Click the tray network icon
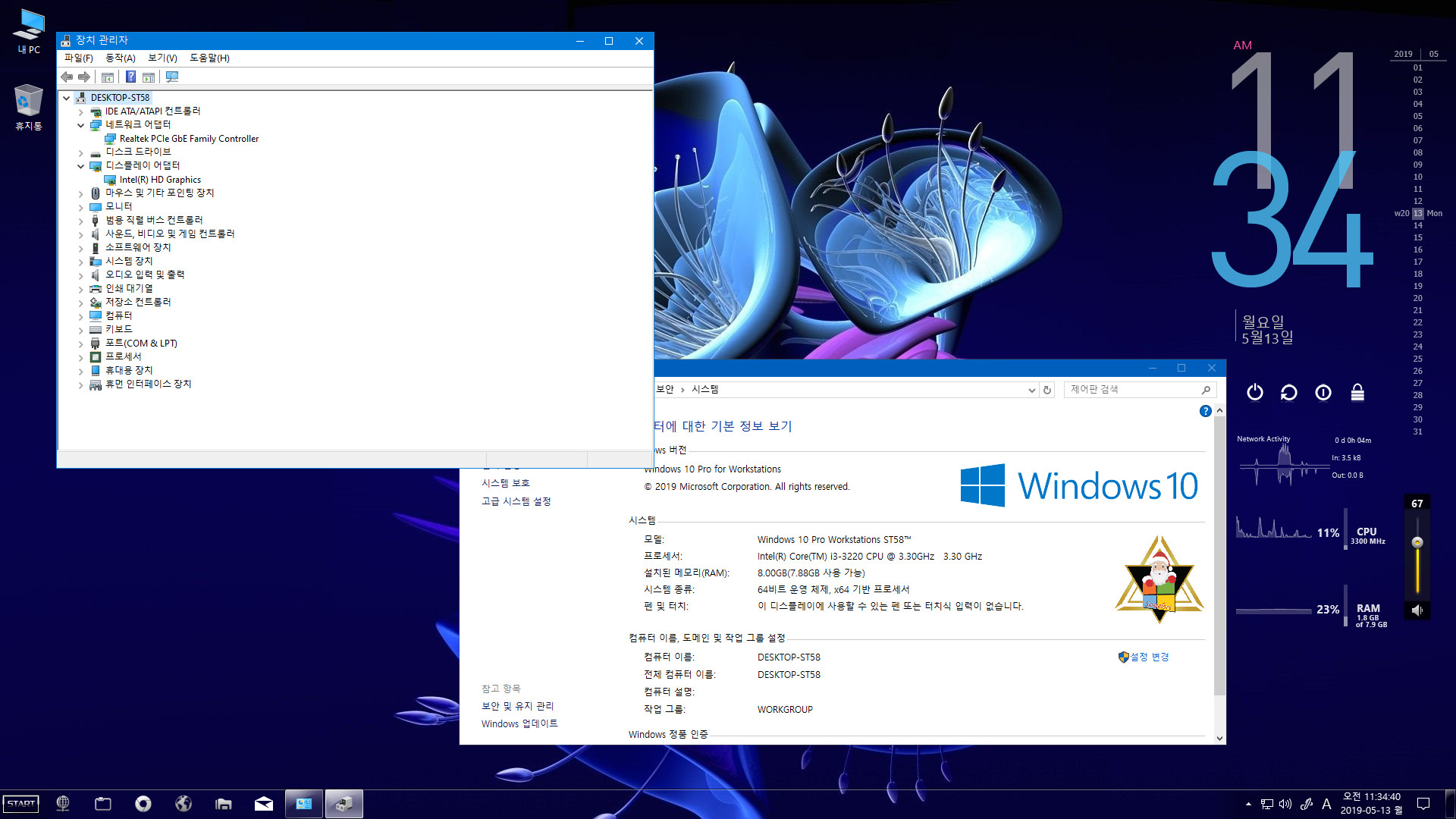 coord(1267,804)
